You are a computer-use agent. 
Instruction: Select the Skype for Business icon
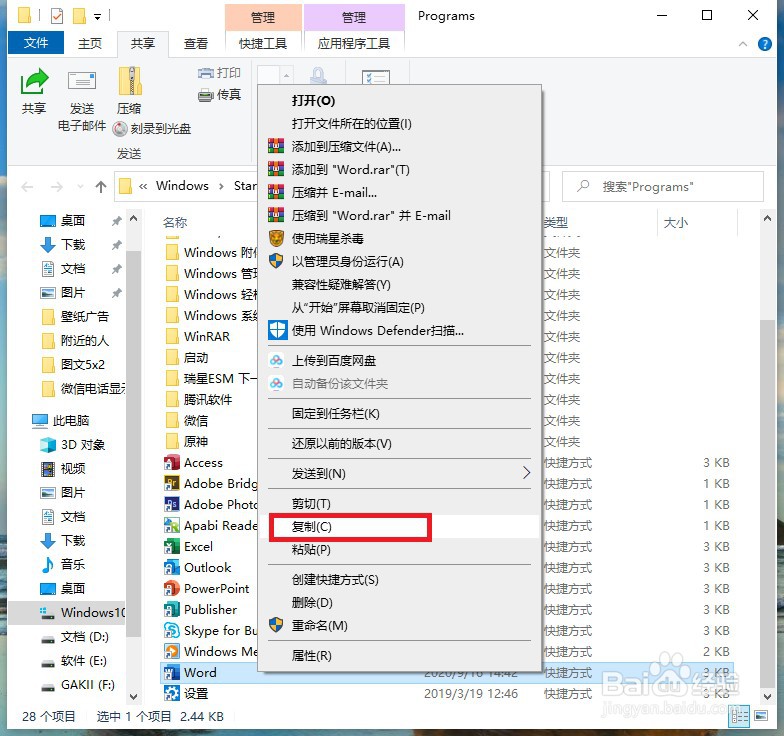172,630
